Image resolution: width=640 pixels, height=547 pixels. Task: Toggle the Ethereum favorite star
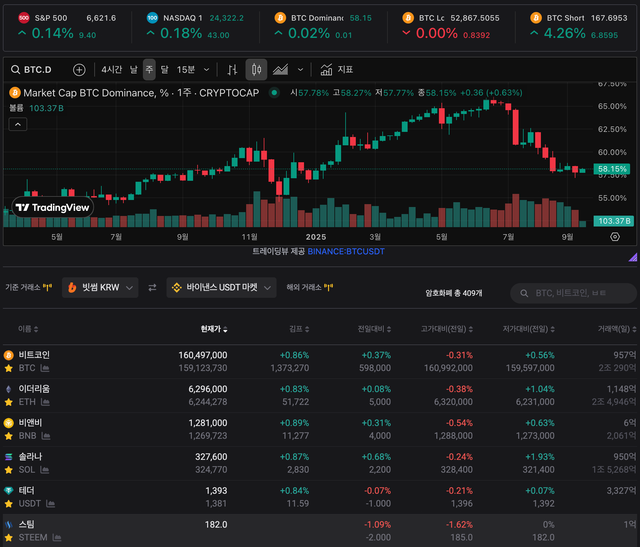click(8, 402)
